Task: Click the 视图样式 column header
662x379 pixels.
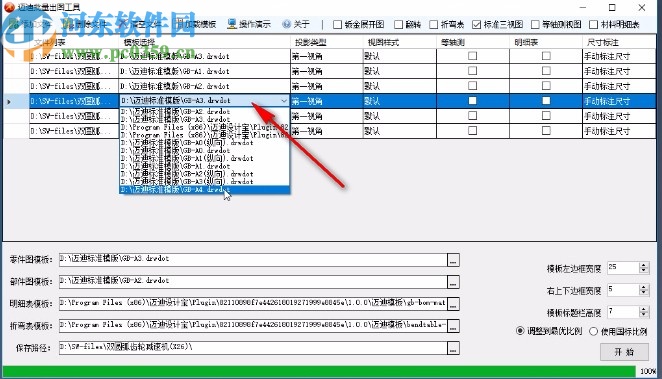Action: pos(400,42)
